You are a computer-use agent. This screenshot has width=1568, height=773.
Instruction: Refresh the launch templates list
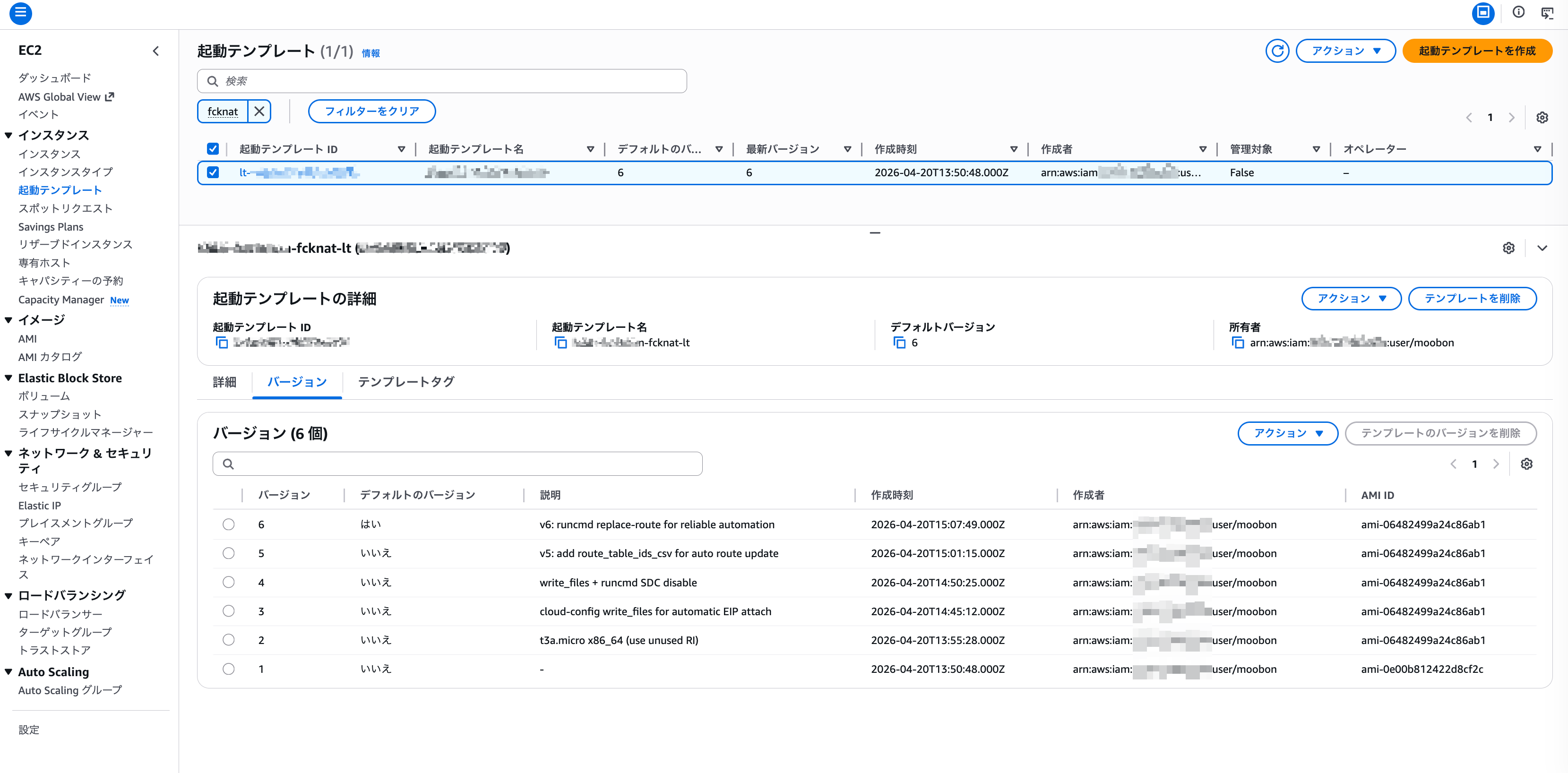pos(1277,51)
